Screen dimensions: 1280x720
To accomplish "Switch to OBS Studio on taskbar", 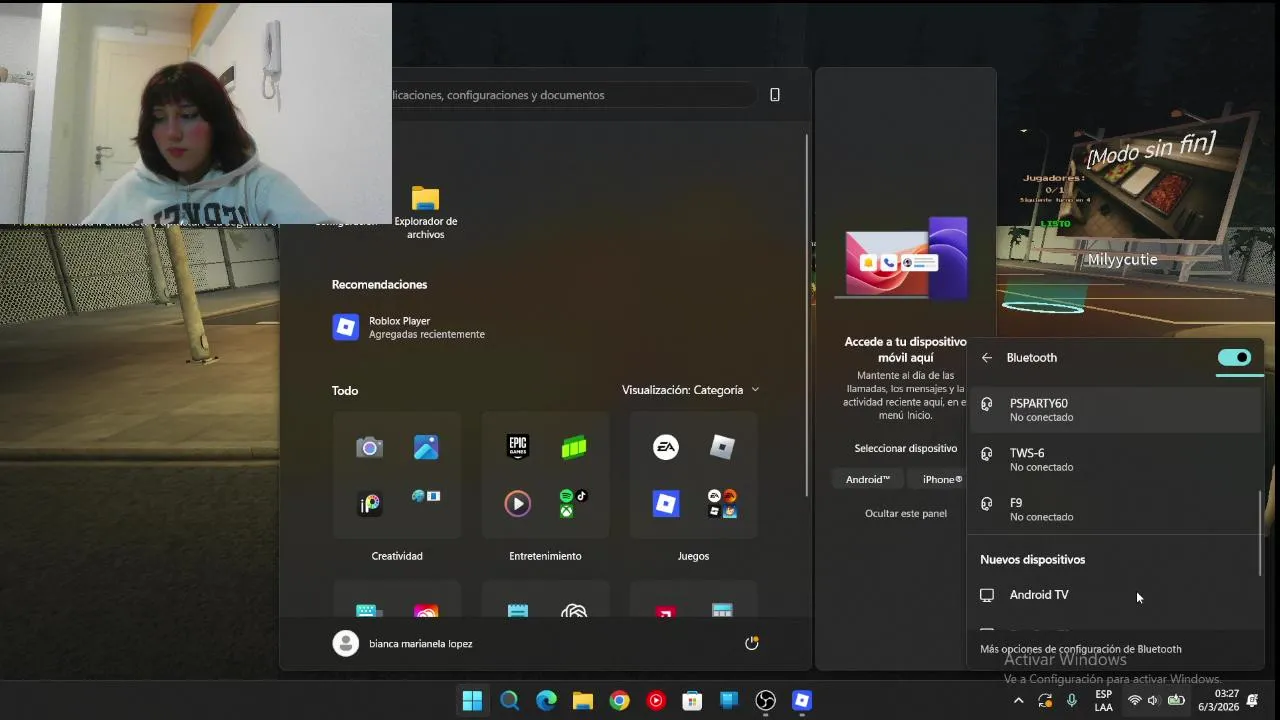I will (766, 701).
